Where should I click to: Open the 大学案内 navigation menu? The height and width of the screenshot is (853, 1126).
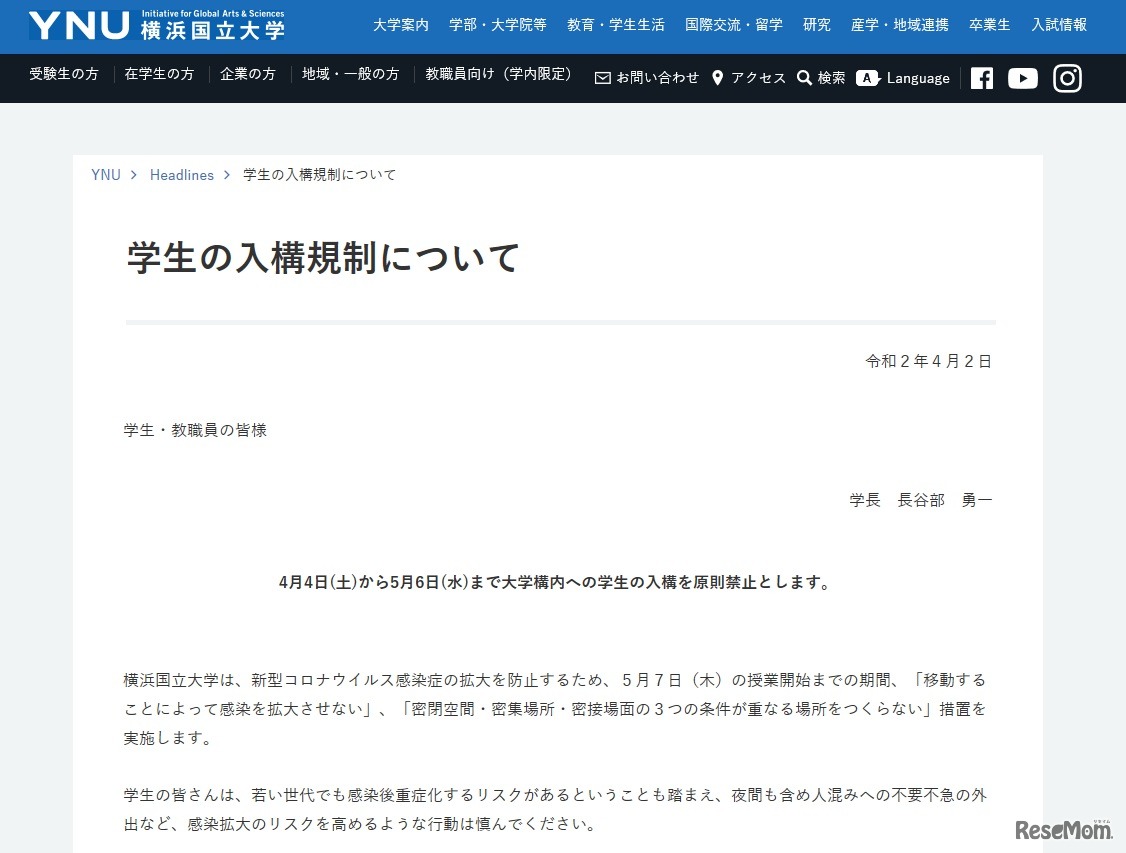[400, 25]
